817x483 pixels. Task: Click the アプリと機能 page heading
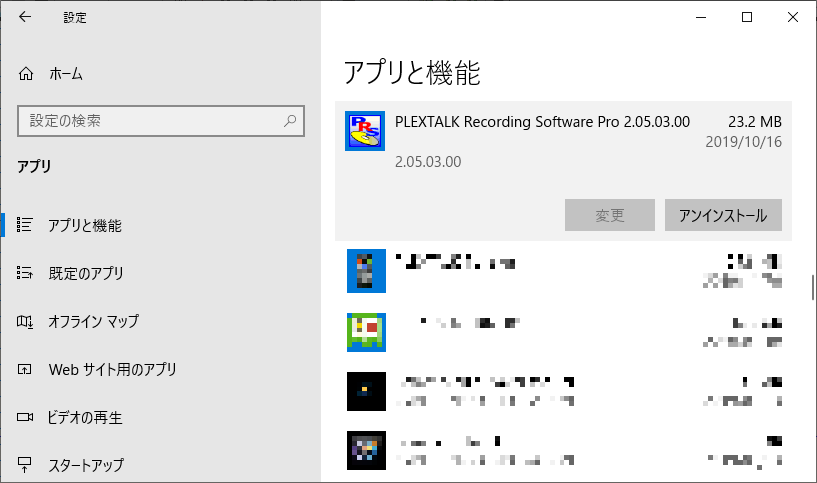pyautogui.click(x=412, y=72)
